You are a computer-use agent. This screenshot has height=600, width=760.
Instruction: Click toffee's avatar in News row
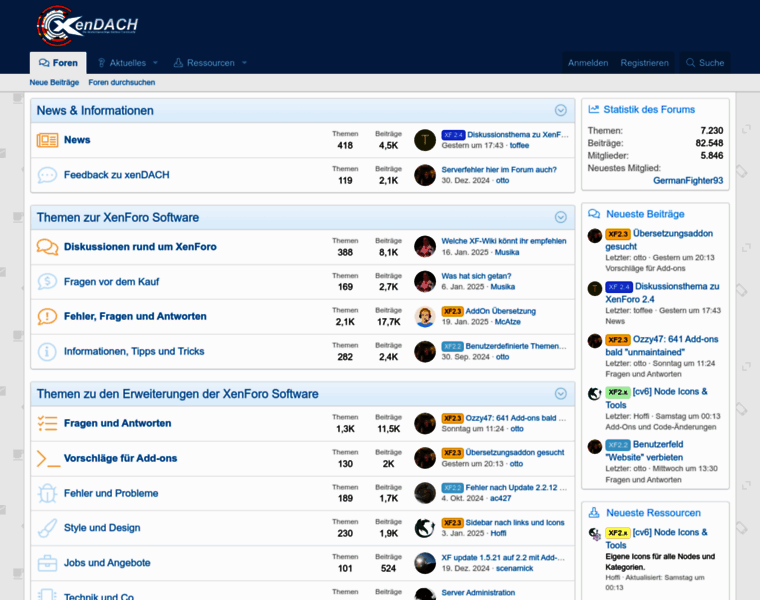pos(425,140)
